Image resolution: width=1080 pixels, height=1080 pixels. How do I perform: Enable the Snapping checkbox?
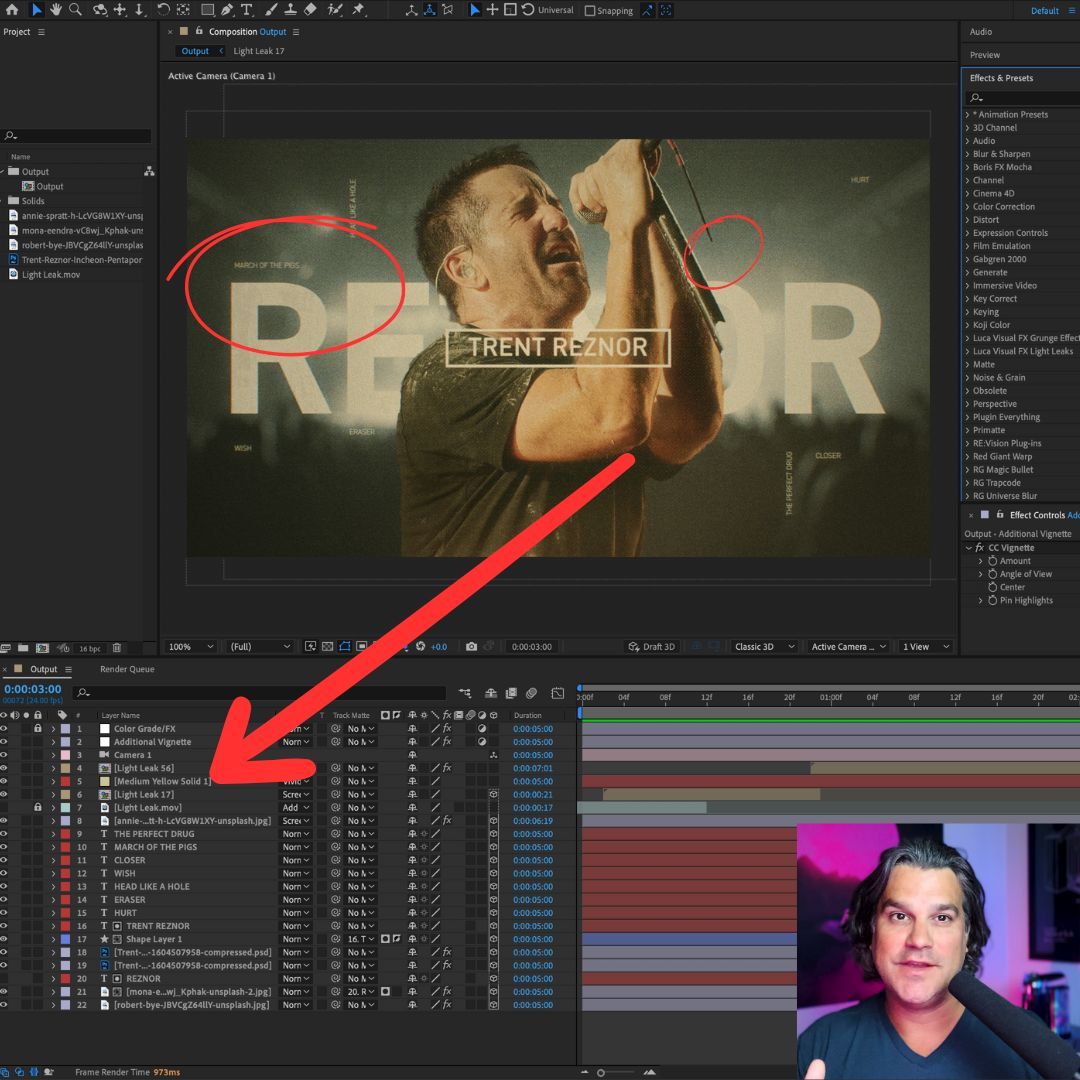[590, 11]
